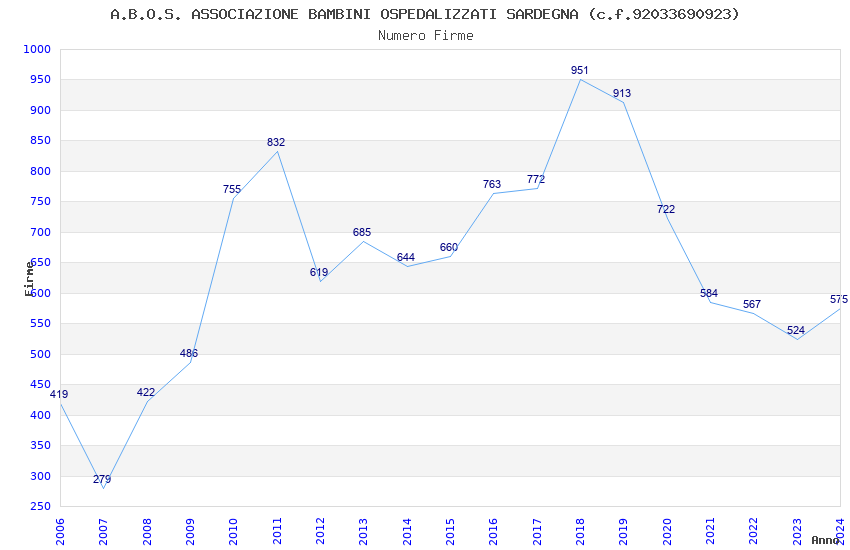
Task: Click the y-axis value 1000
Action: click(x=37, y=49)
